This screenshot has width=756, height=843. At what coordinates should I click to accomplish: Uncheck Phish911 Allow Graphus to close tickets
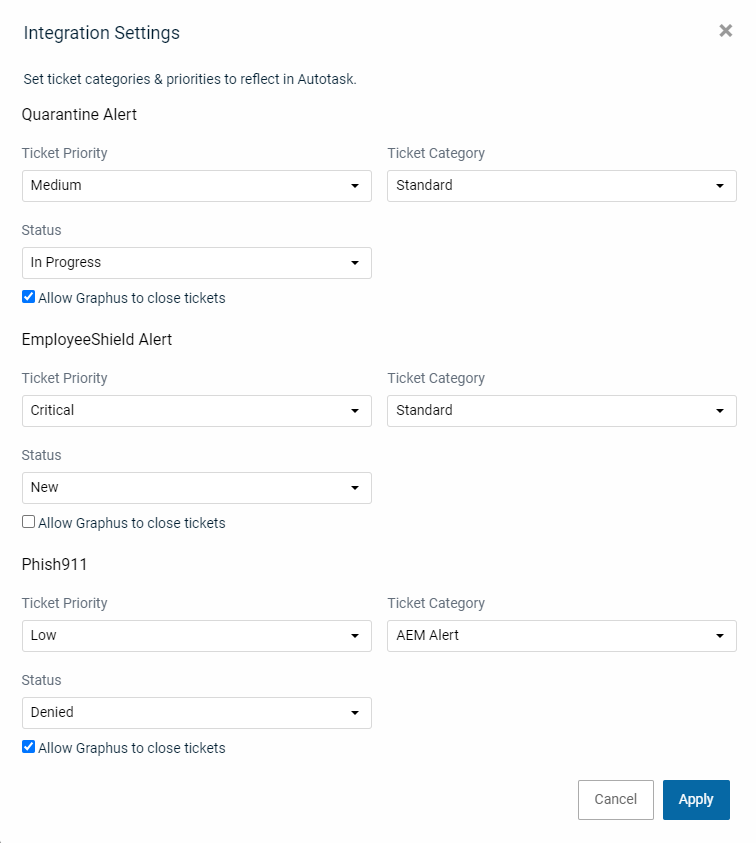[x=28, y=747]
